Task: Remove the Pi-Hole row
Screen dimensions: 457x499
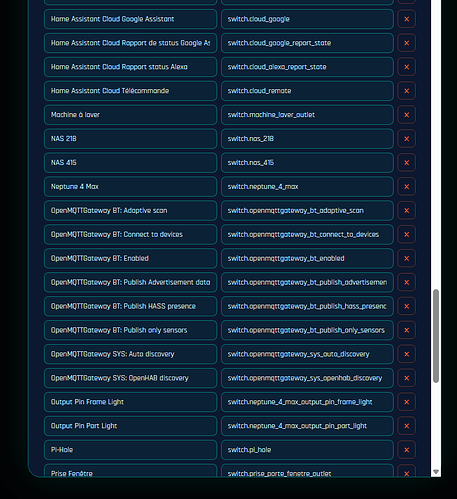Action: click(406, 450)
